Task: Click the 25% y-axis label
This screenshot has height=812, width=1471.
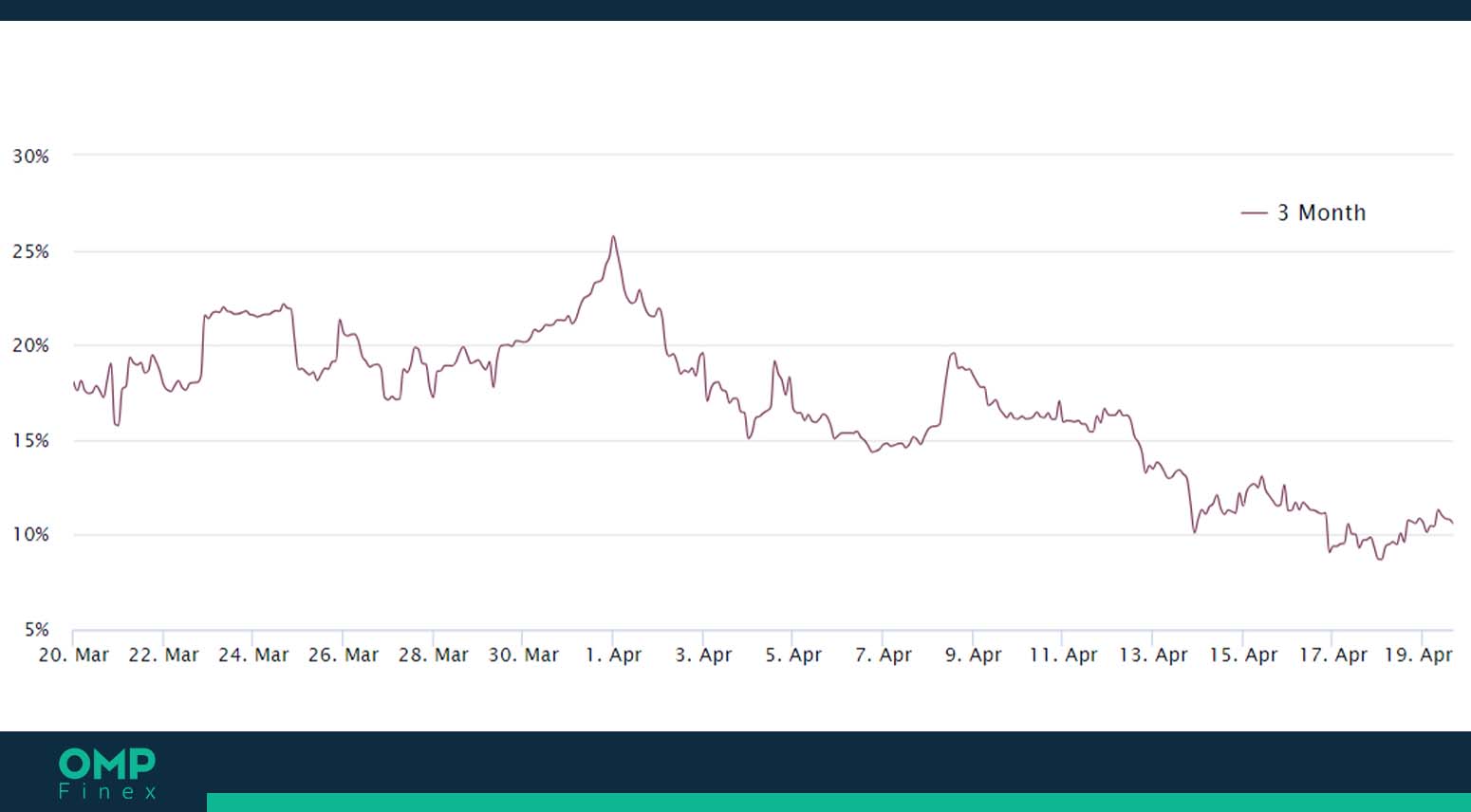Action: tap(30, 252)
